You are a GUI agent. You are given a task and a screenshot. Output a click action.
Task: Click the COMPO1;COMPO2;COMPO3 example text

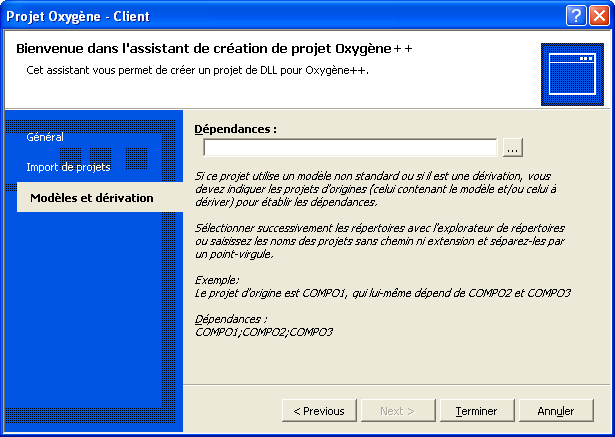pyautogui.click(x=264, y=332)
